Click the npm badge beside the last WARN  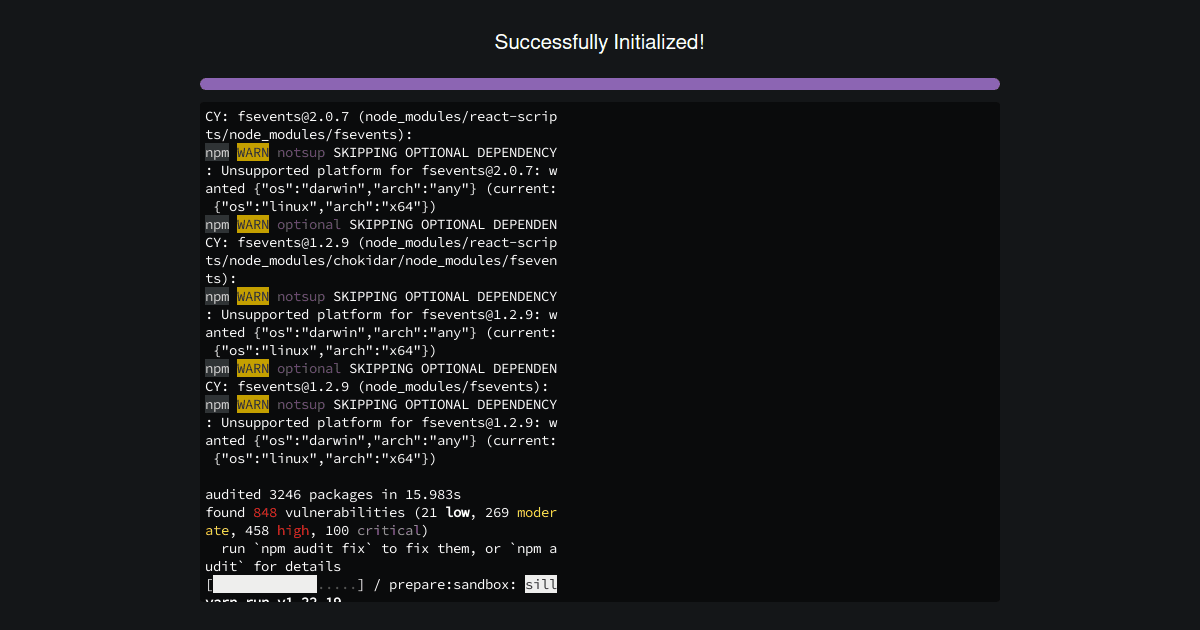217,404
